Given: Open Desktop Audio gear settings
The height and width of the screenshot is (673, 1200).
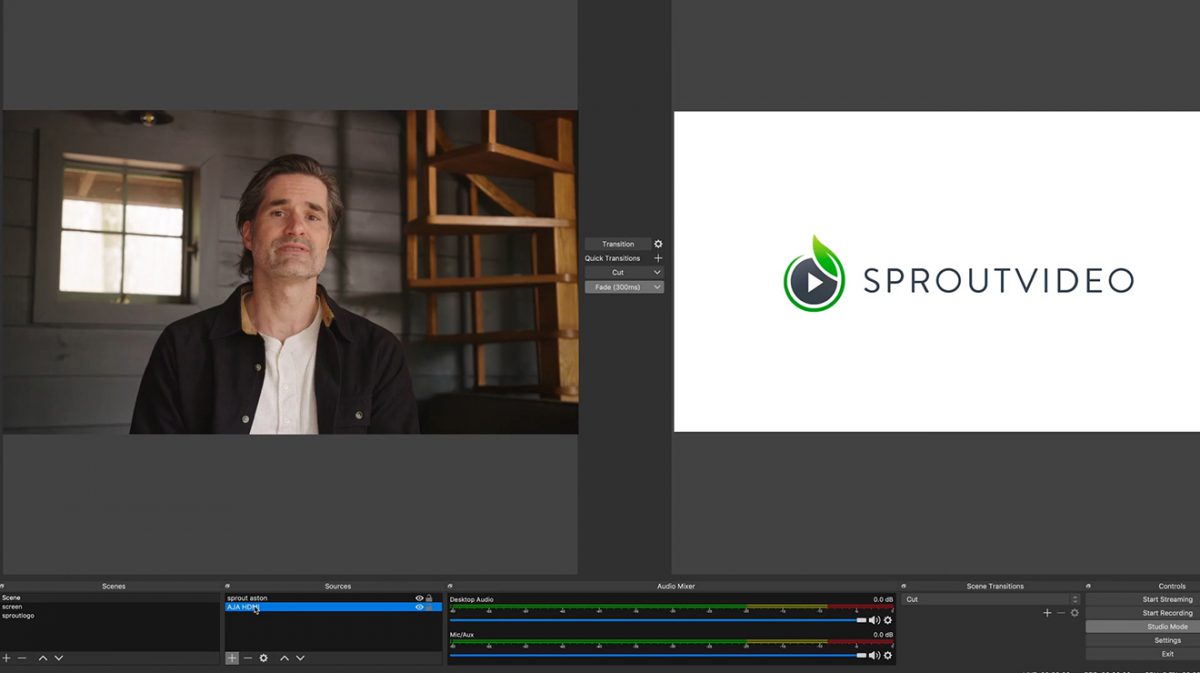Looking at the screenshot, I should (x=887, y=620).
